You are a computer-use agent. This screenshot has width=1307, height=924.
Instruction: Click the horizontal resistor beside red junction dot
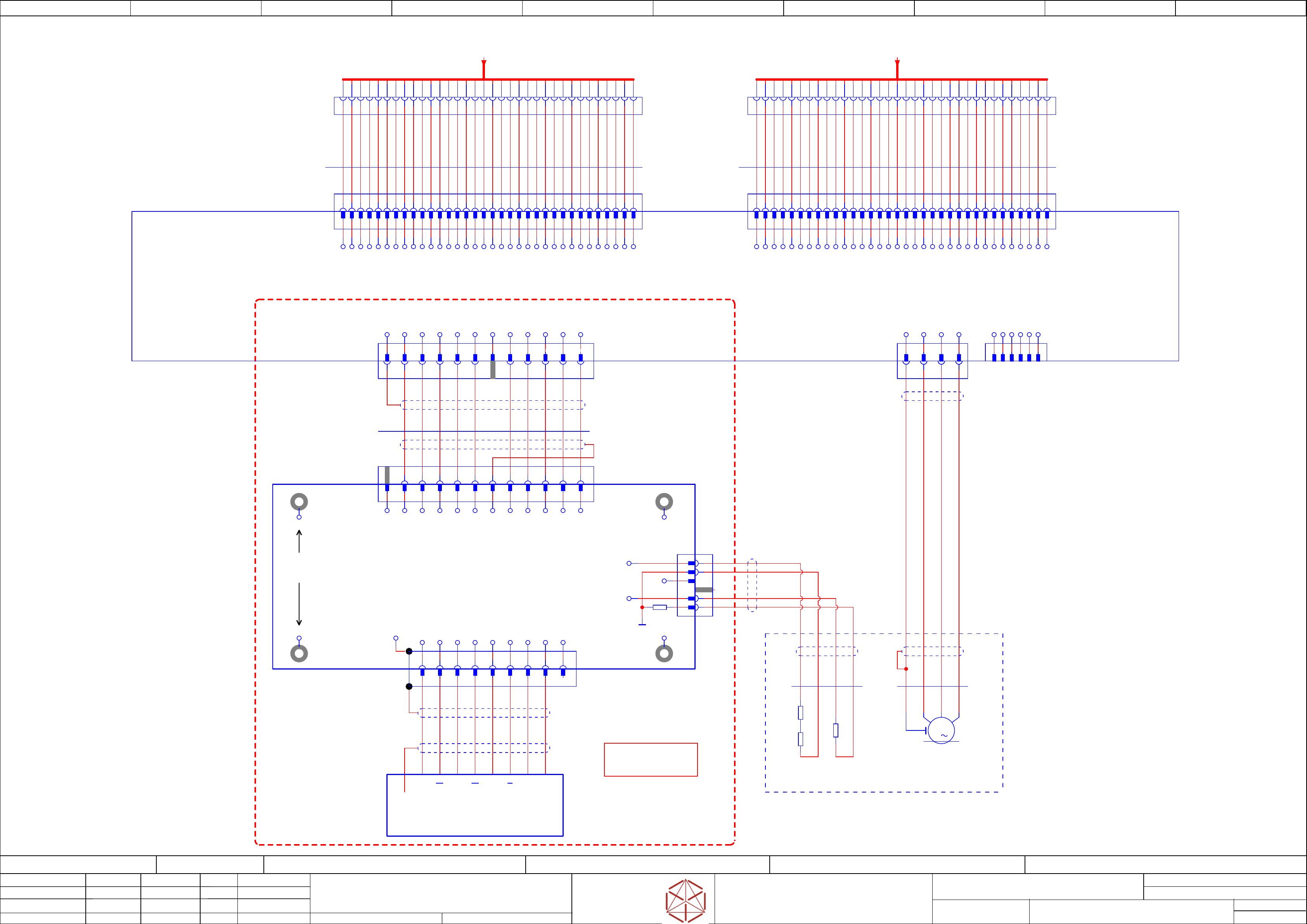tap(659, 607)
